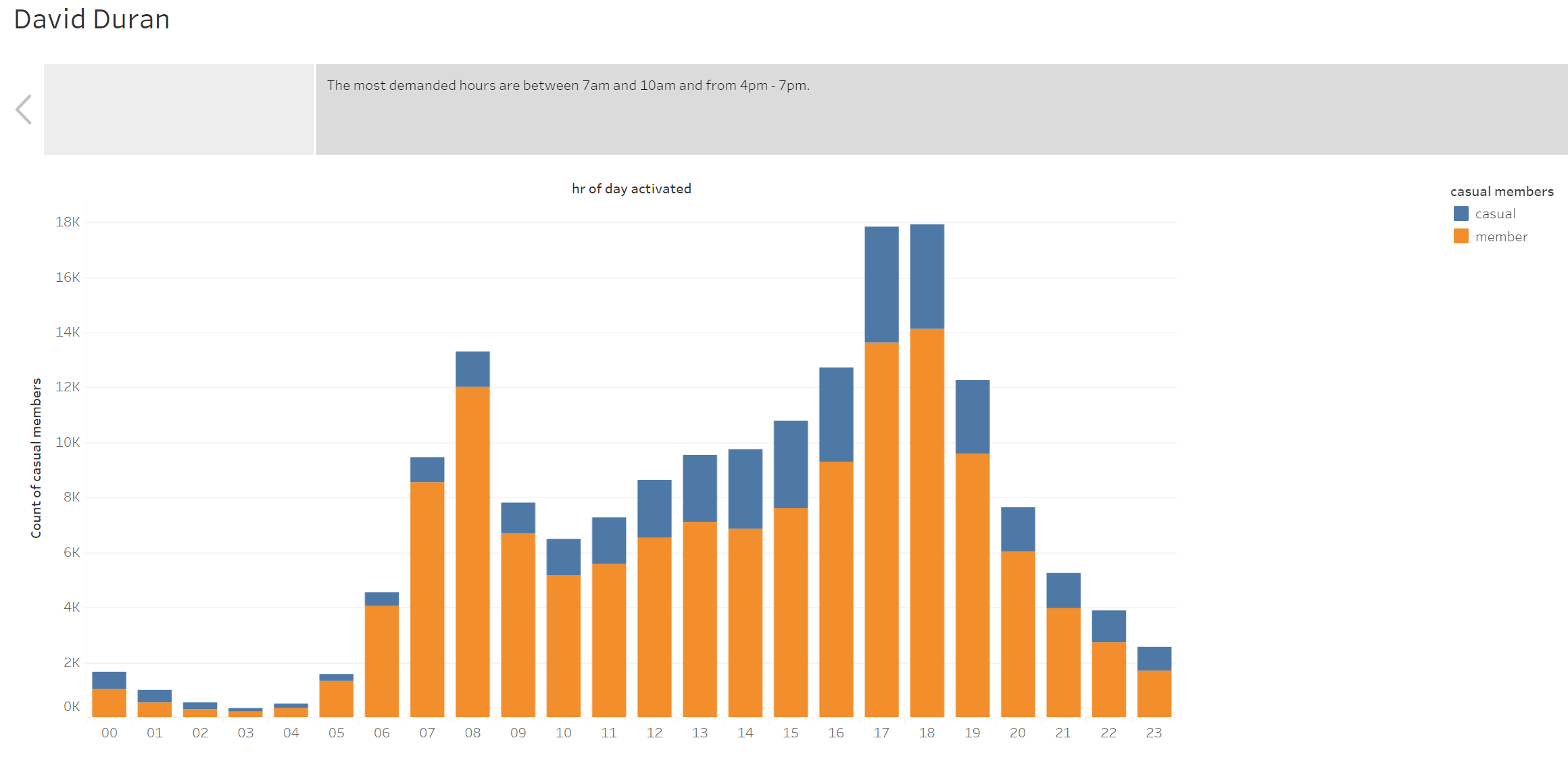The image size is (1568, 759).
Task: Click member segment of hour 08 bar
Action: 472,551
